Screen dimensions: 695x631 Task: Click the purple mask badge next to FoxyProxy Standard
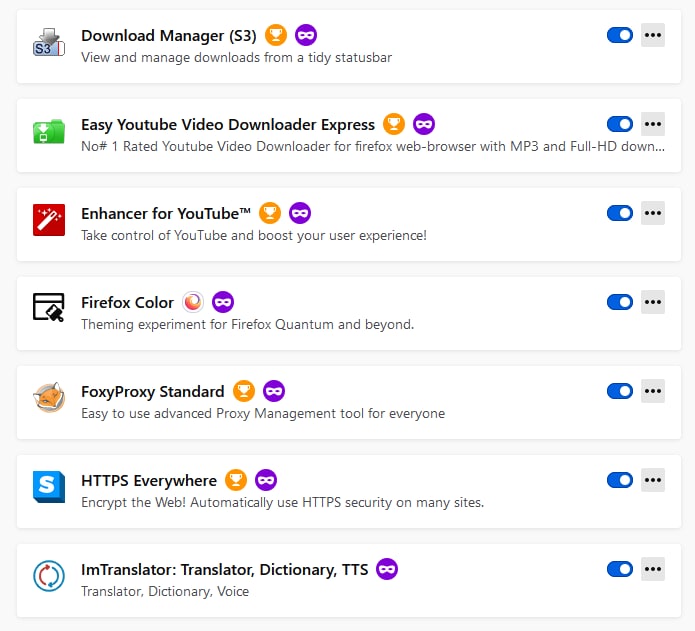click(274, 391)
